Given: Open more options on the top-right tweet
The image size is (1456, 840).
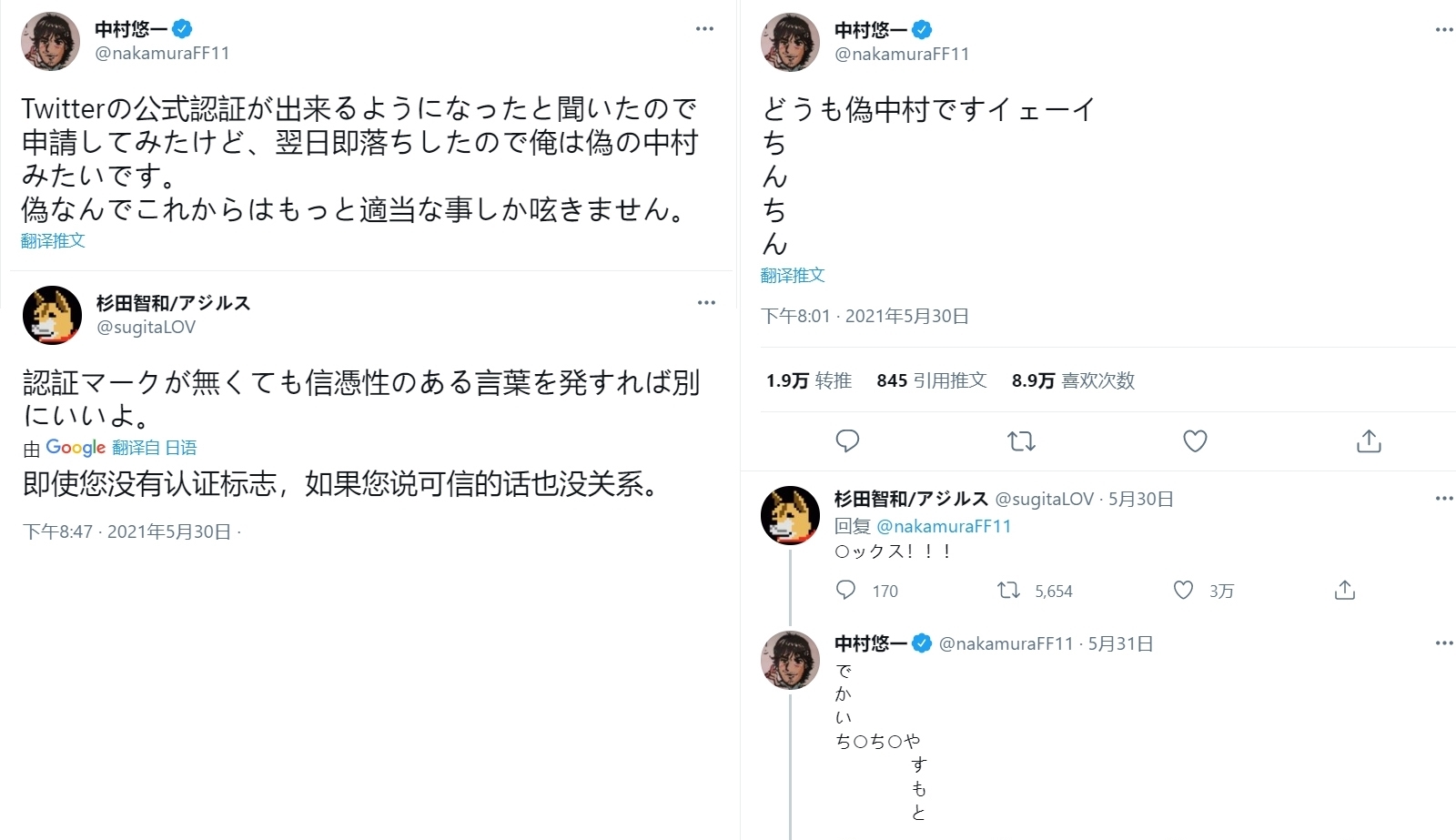Looking at the screenshot, I should coord(1444,30).
